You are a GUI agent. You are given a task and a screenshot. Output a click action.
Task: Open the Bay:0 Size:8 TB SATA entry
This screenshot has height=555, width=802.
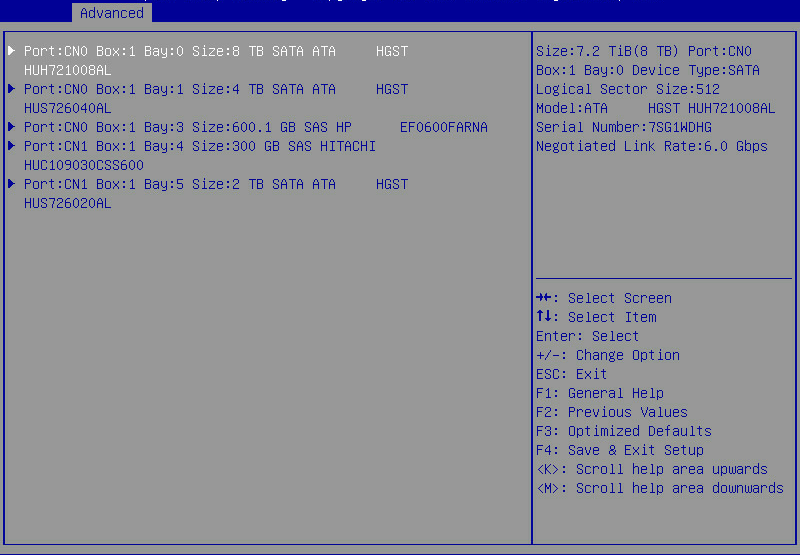[x=216, y=61]
